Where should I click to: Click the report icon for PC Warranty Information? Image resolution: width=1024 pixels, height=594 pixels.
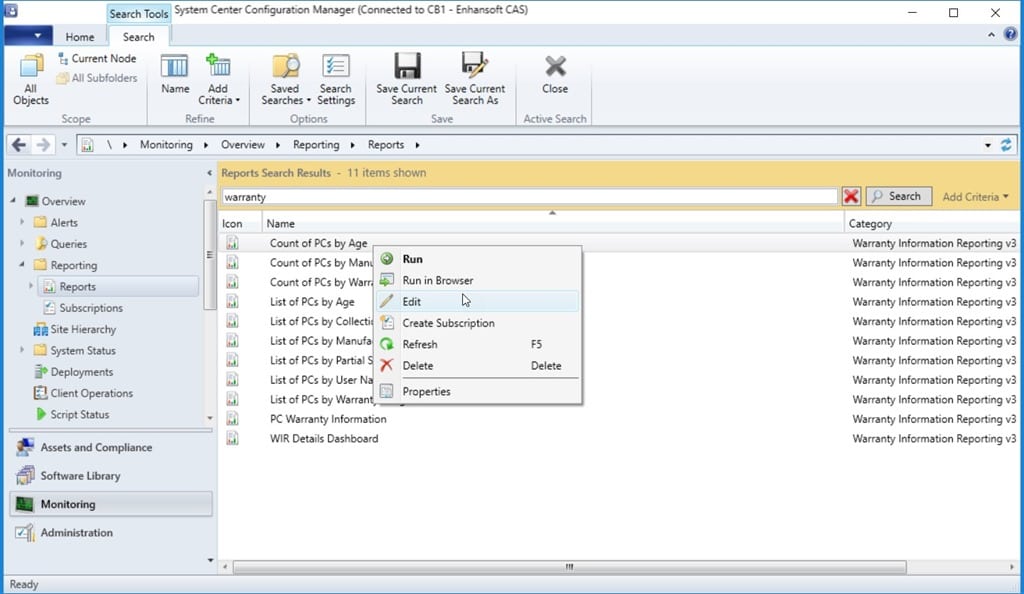[x=232, y=419]
